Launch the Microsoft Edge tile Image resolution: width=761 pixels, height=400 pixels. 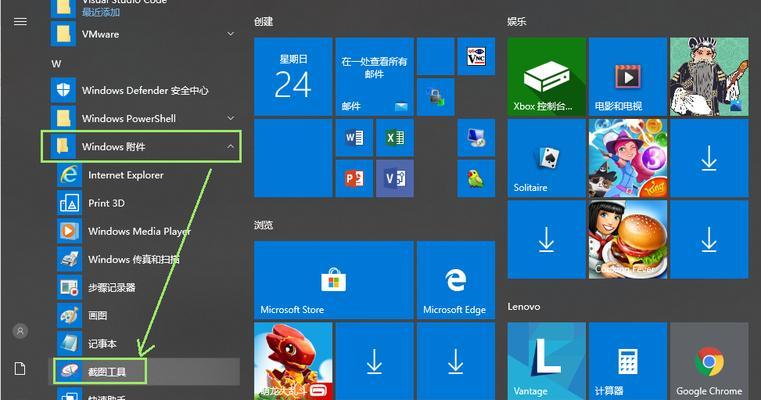coord(456,280)
